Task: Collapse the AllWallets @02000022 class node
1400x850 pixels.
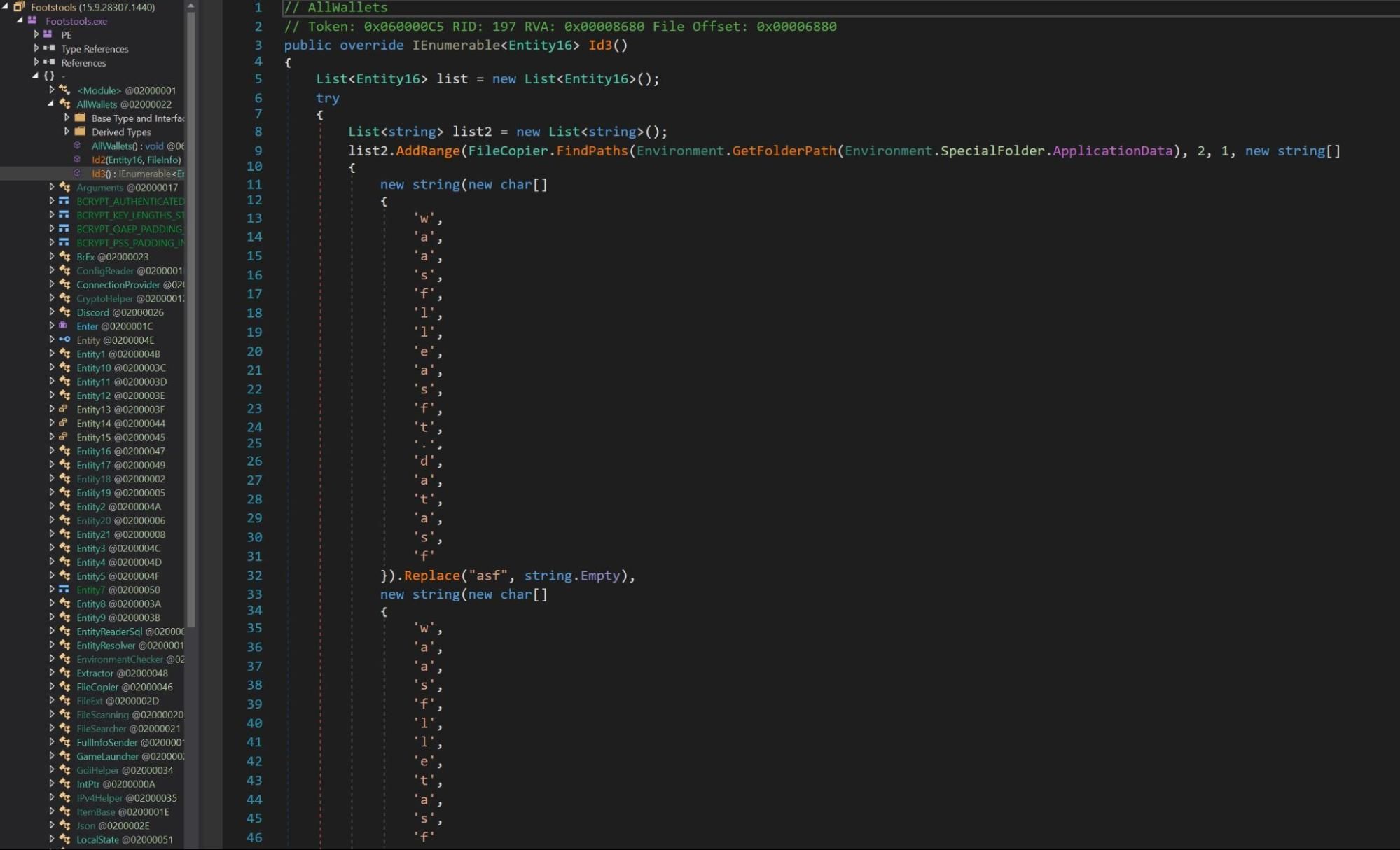Action: tap(51, 104)
